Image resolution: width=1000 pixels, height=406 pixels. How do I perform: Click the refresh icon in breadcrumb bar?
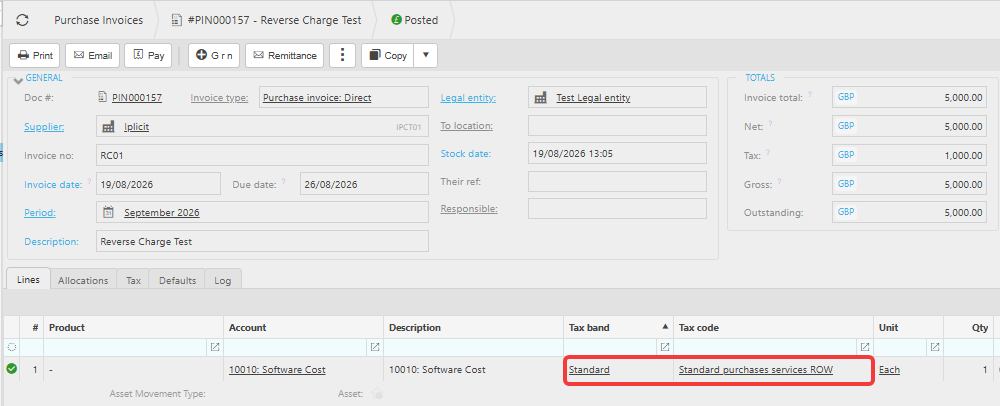point(22,20)
